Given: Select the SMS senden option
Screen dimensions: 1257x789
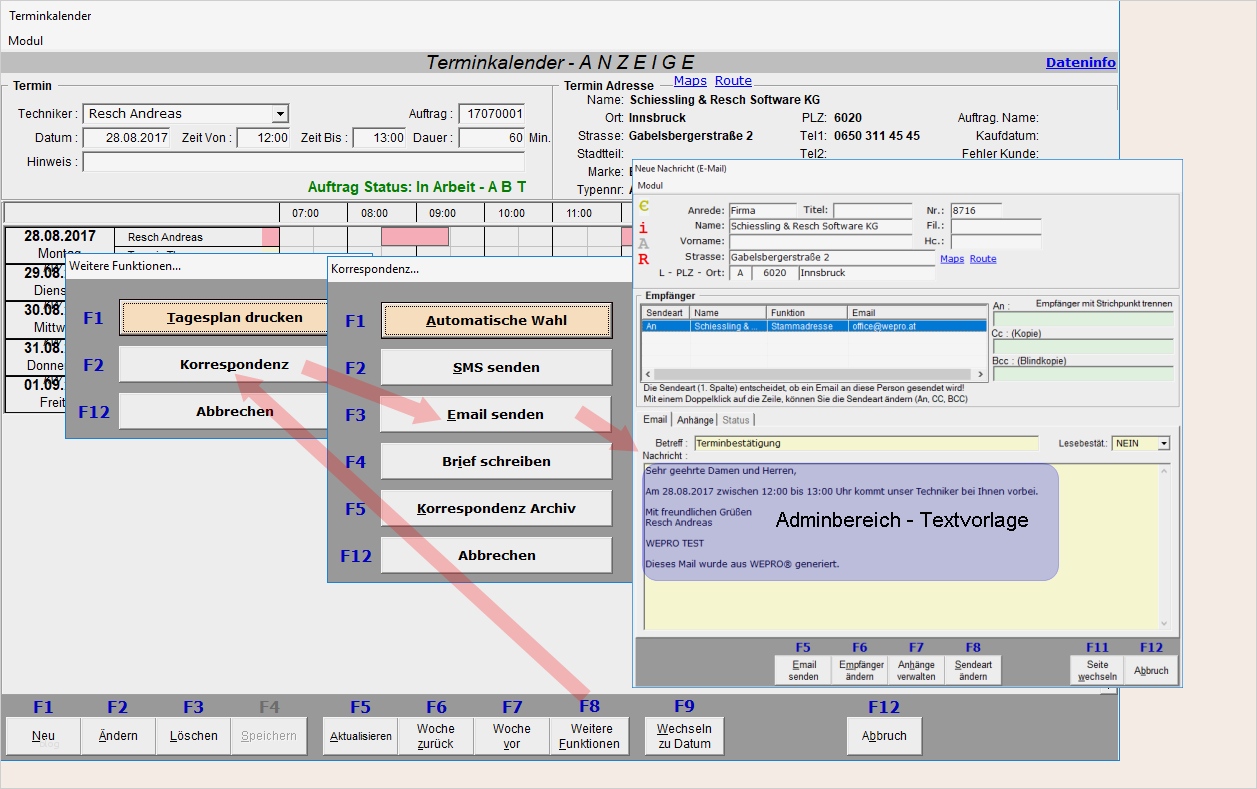Looking at the screenshot, I should [x=496, y=367].
